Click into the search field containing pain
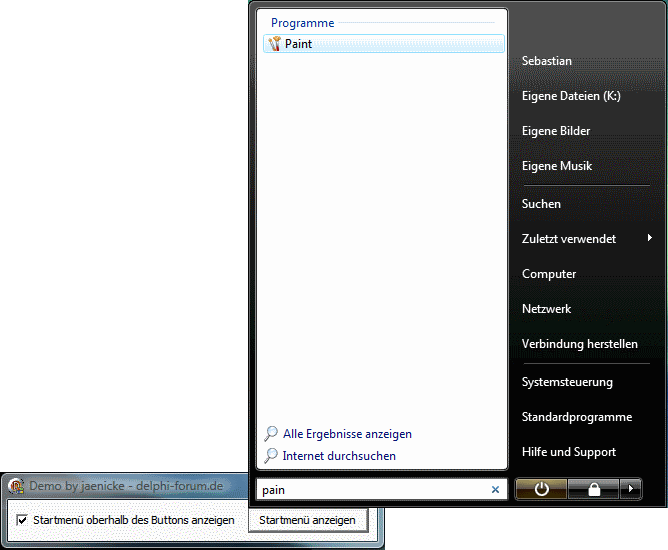Screen dimensions: 668x550 (370, 490)
